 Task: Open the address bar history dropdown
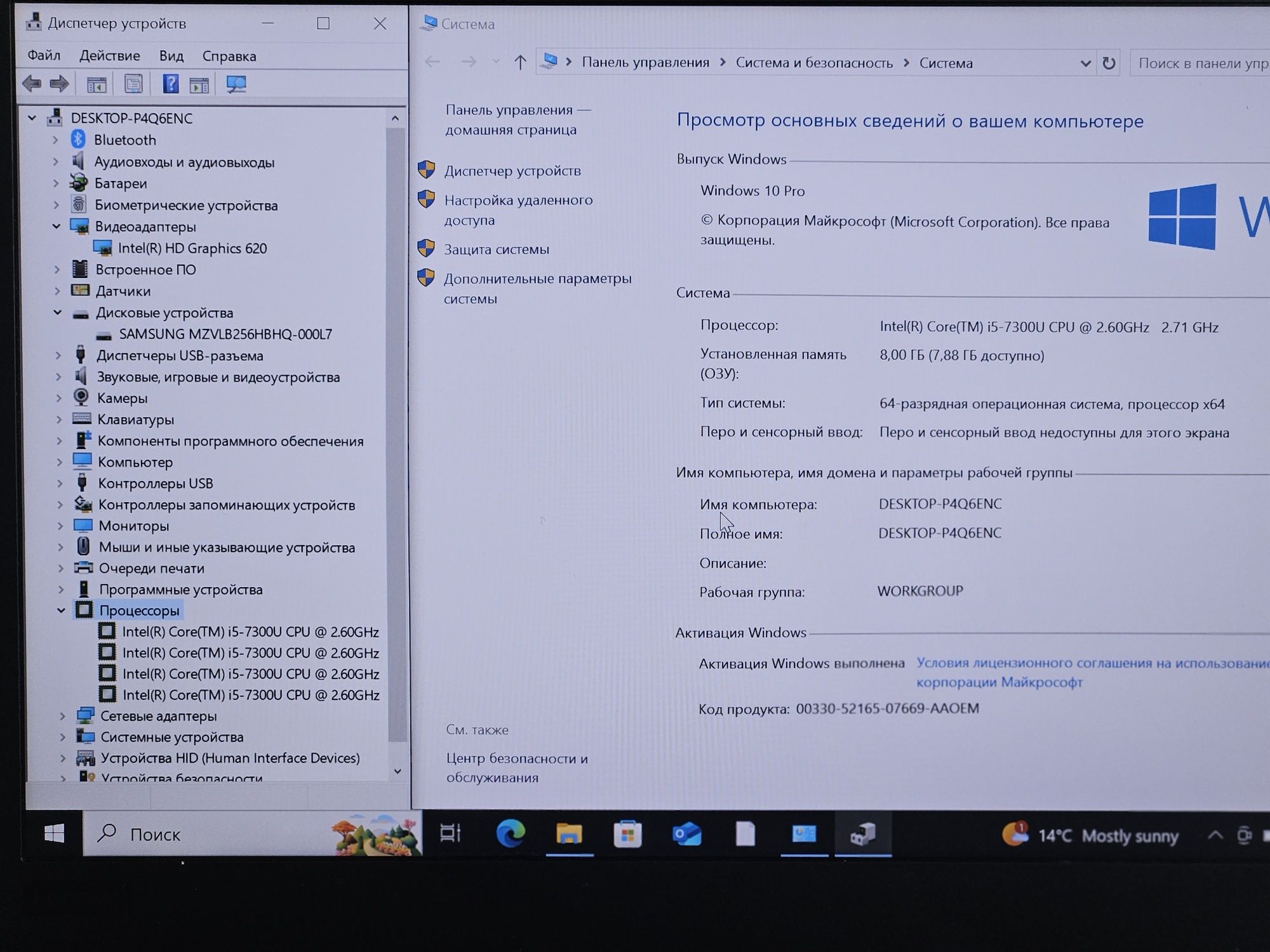1085,63
